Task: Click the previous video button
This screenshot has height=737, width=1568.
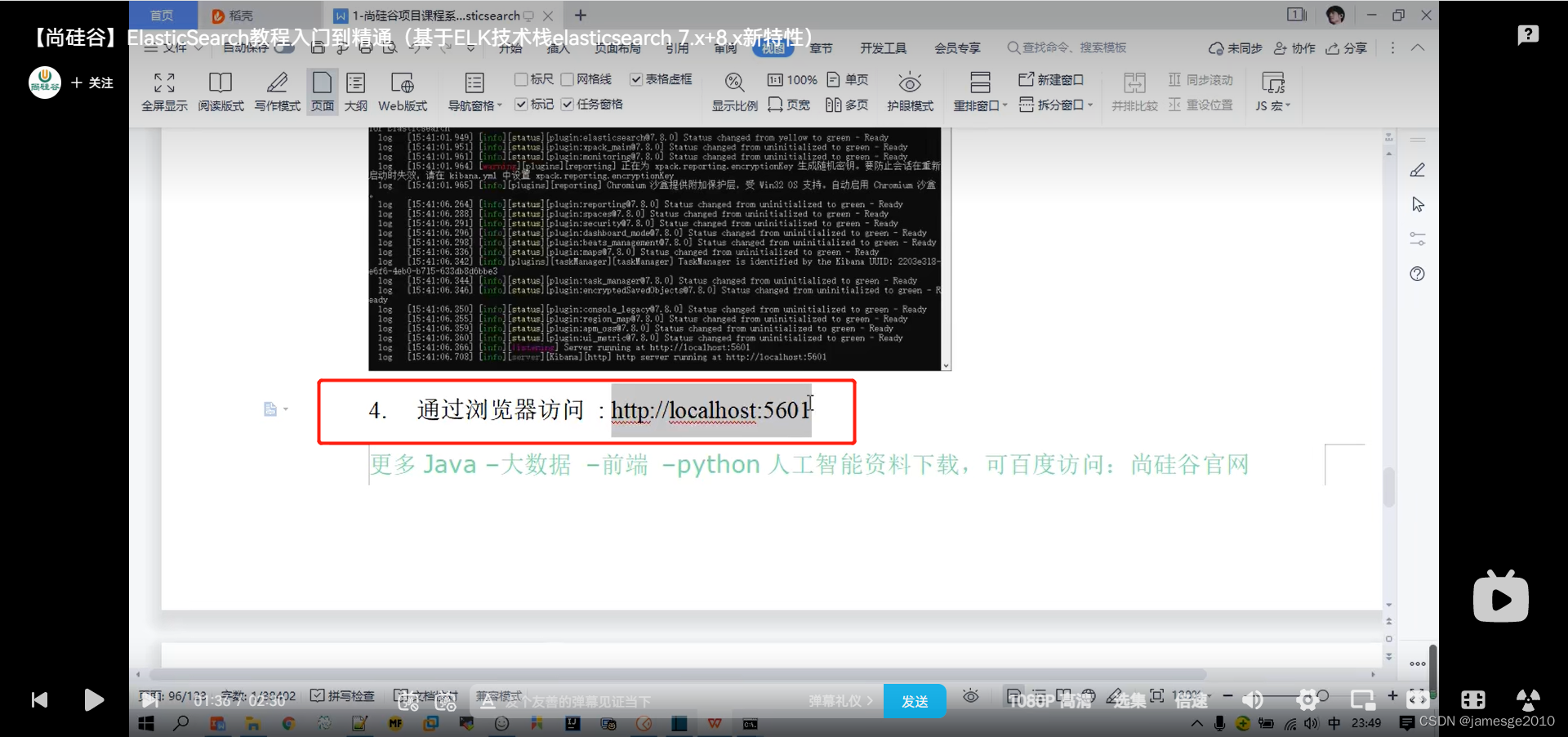Action: [39, 699]
